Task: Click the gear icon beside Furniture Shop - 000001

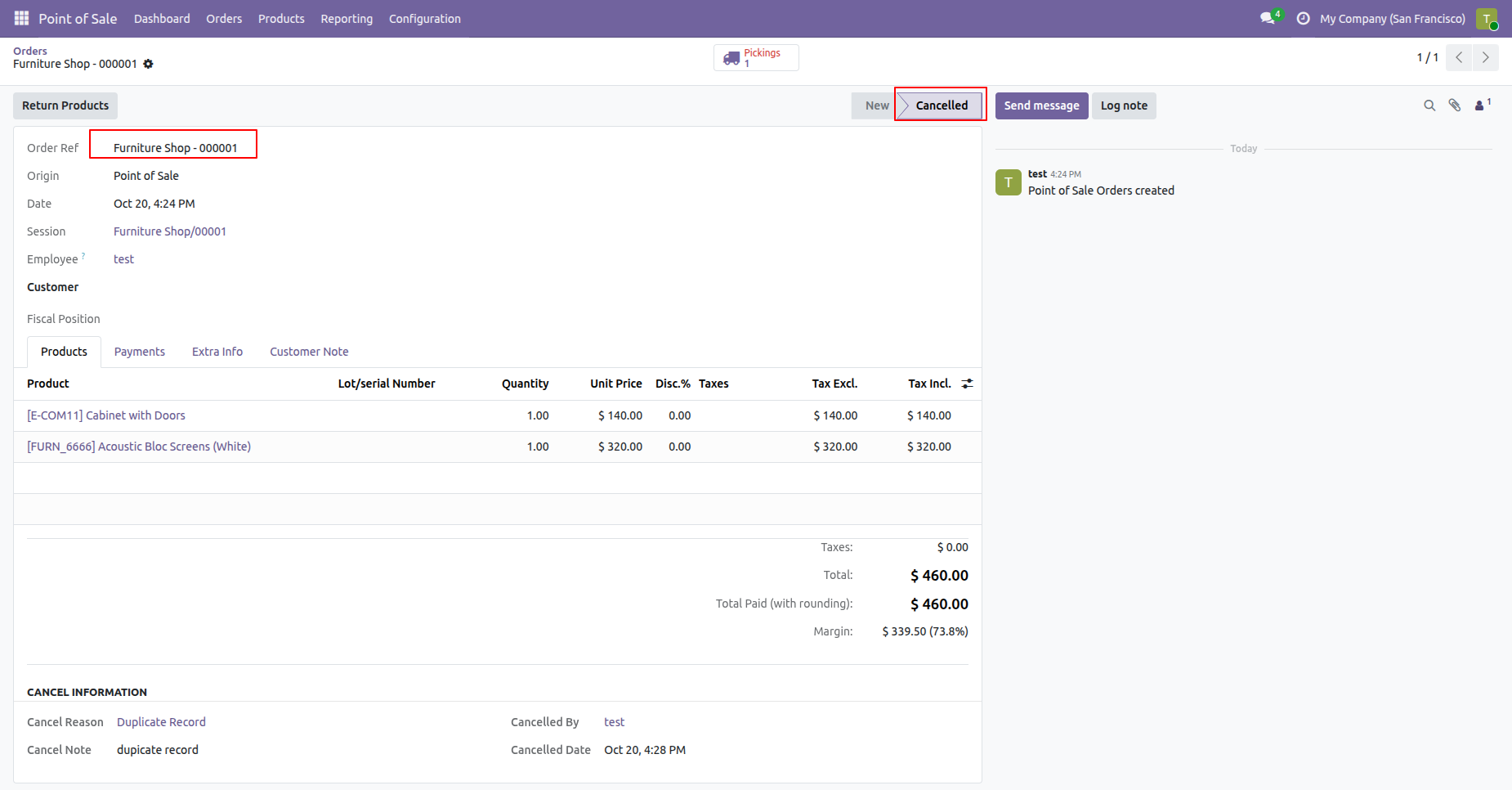Action: coord(148,64)
